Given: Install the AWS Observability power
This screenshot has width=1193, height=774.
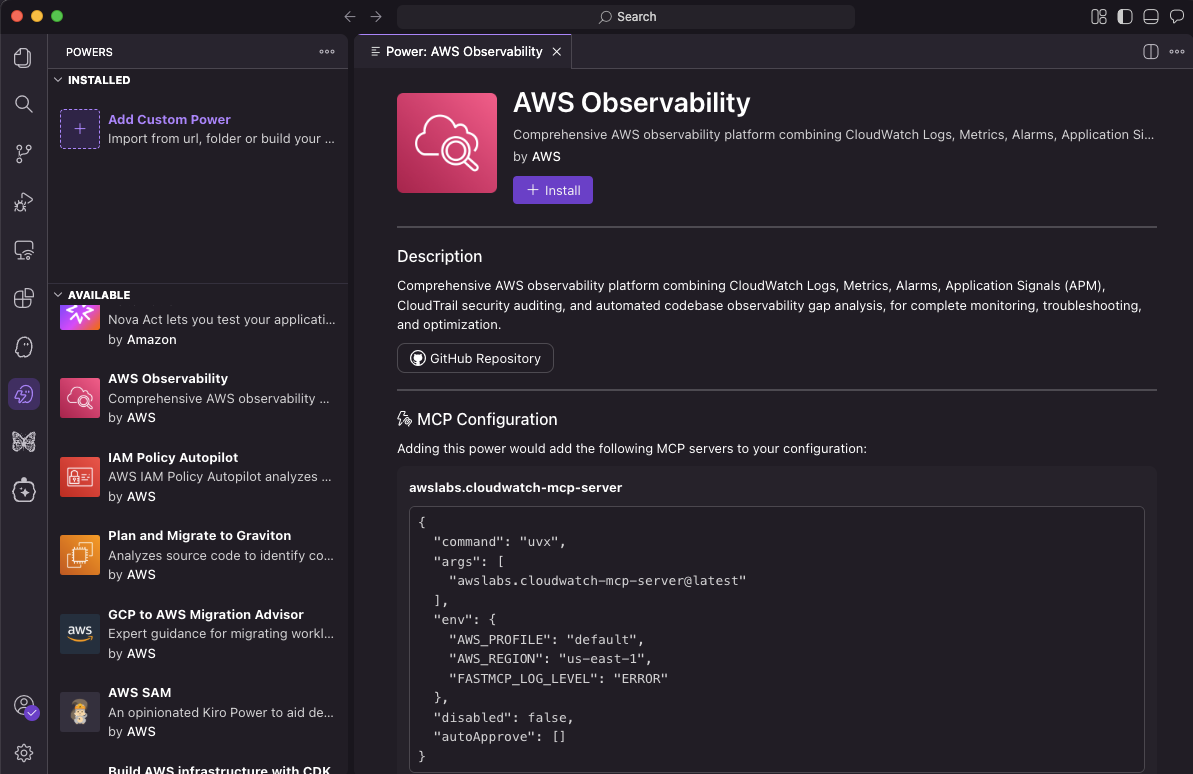Looking at the screenshot, I should [x=552, y=190].
